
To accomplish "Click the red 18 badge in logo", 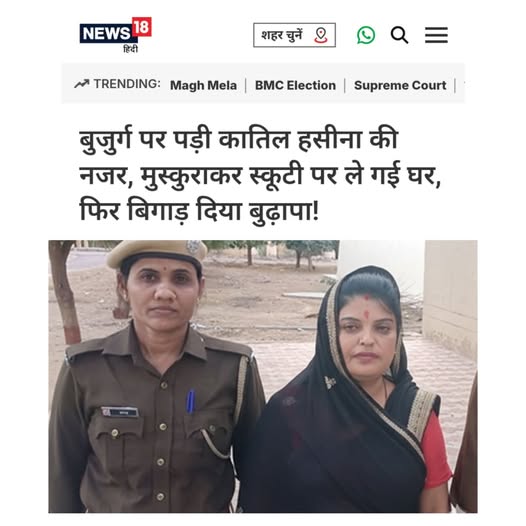I will click(x=142, y=27).
